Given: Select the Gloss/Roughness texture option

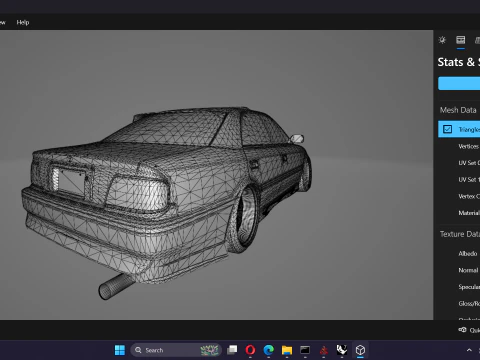Looking at the screenshot, I should (469, 304).
